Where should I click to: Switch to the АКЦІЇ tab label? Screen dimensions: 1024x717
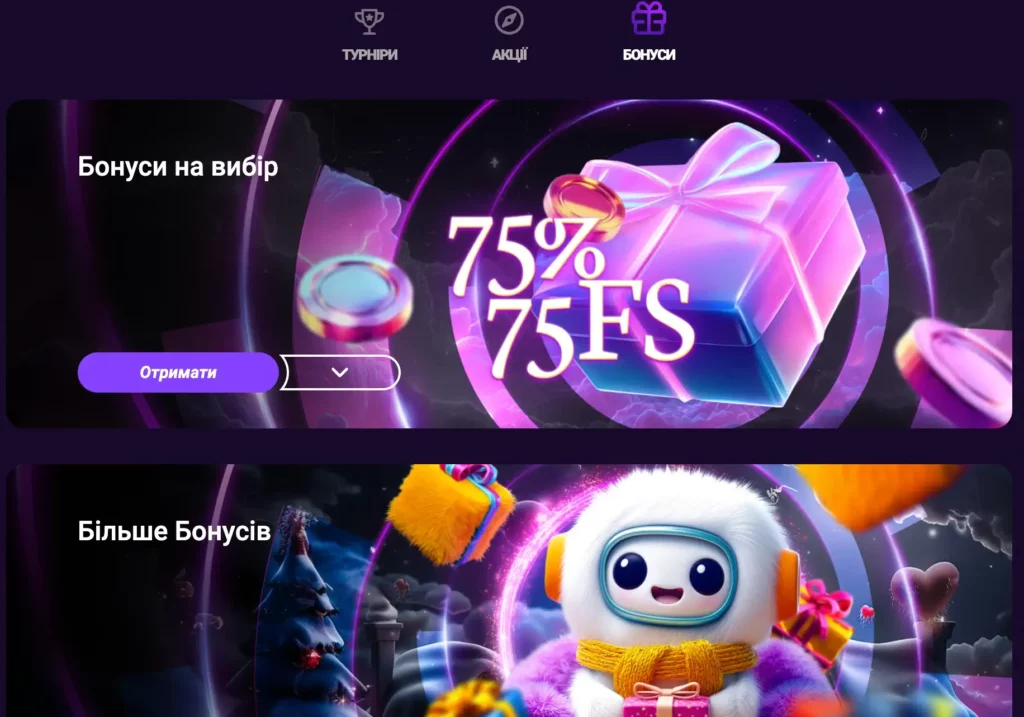509,55
